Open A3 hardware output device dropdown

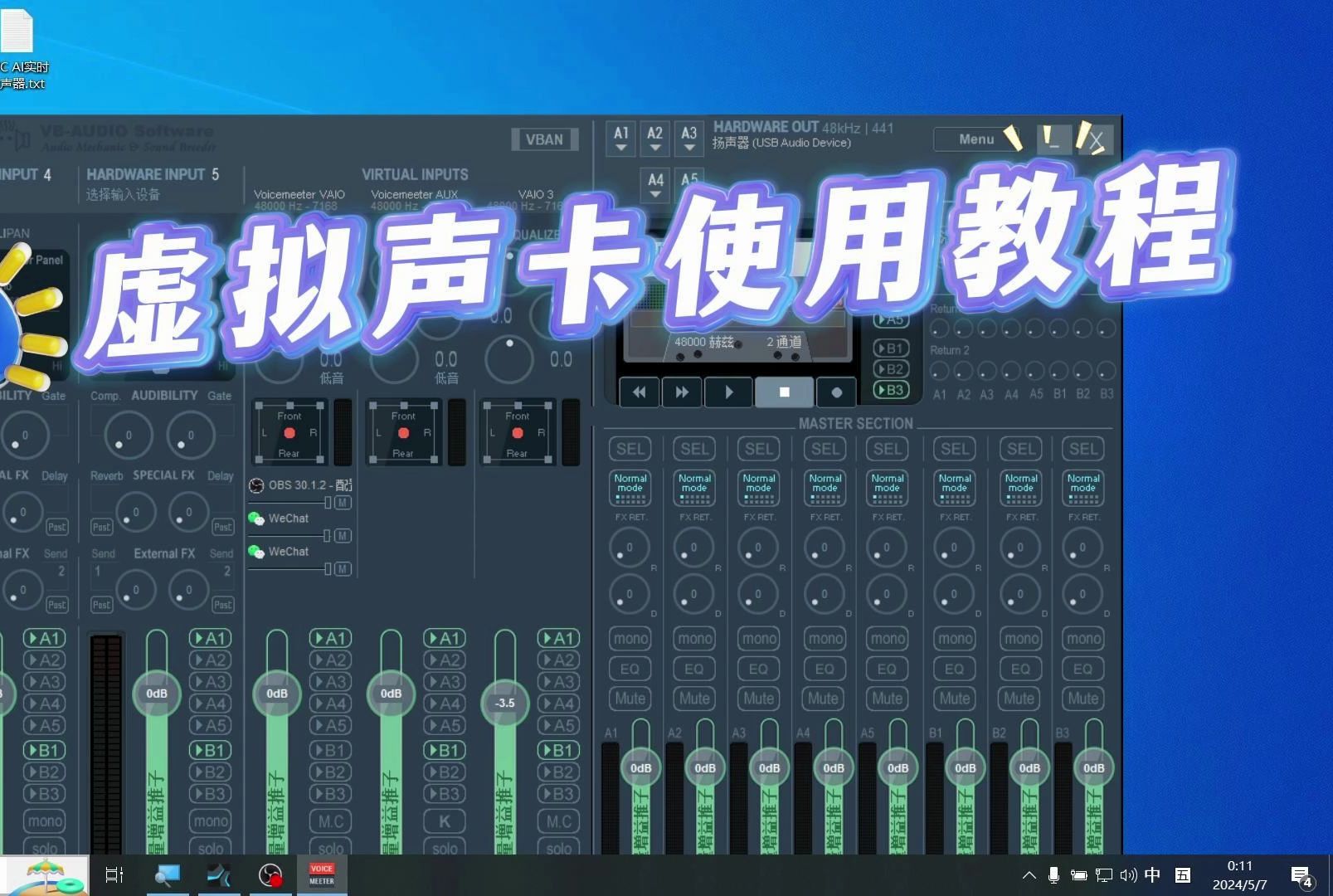[689, 139]
